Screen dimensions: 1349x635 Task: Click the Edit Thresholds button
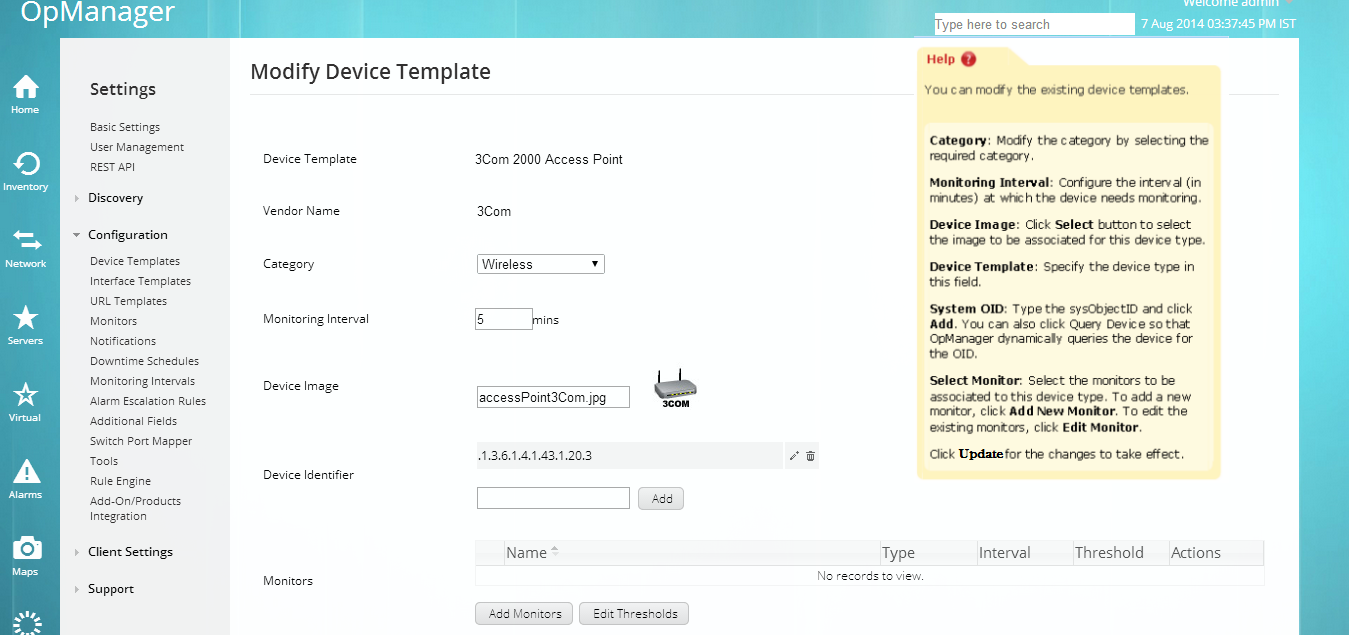coord(634,614)
